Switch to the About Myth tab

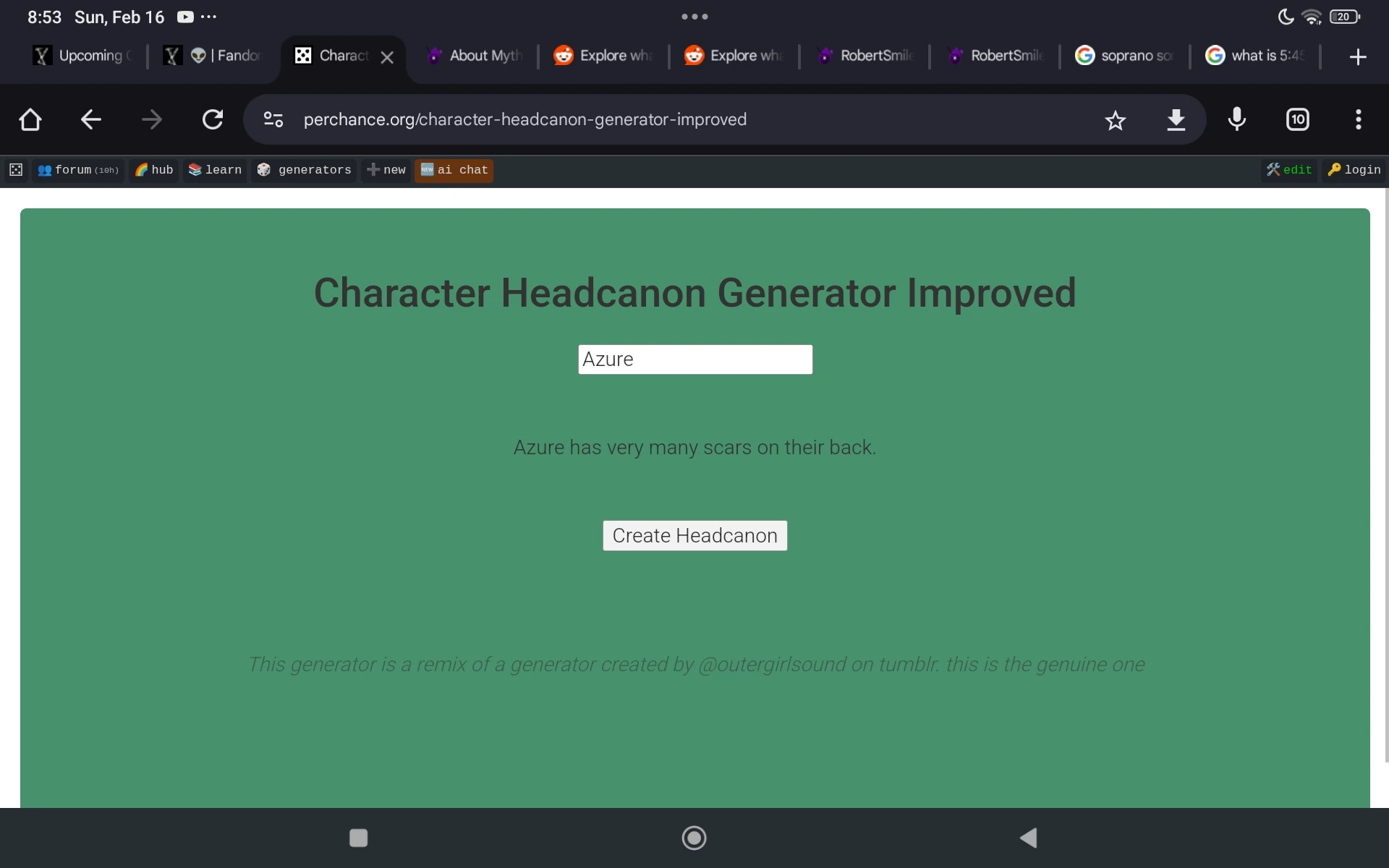[474, 56]
